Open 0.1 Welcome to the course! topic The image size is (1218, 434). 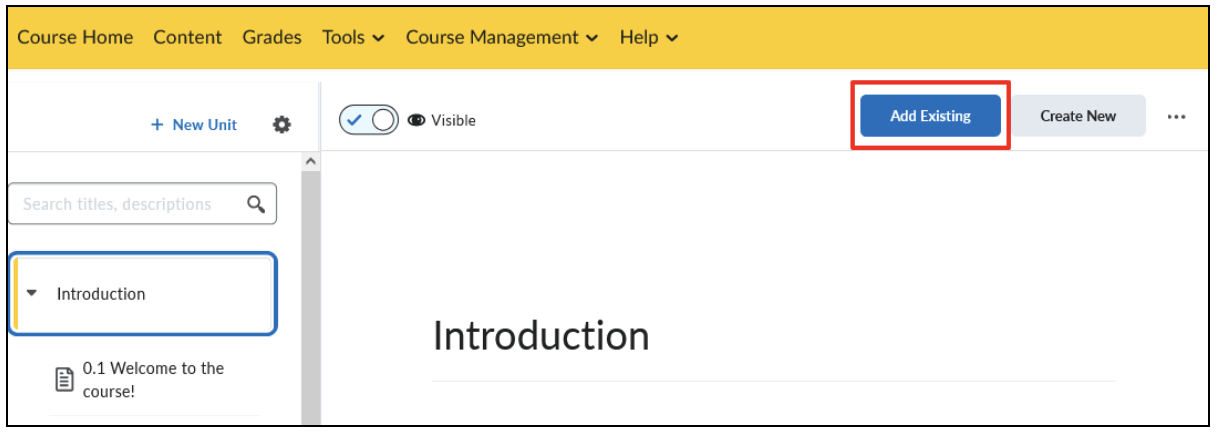tap(154, 380)
